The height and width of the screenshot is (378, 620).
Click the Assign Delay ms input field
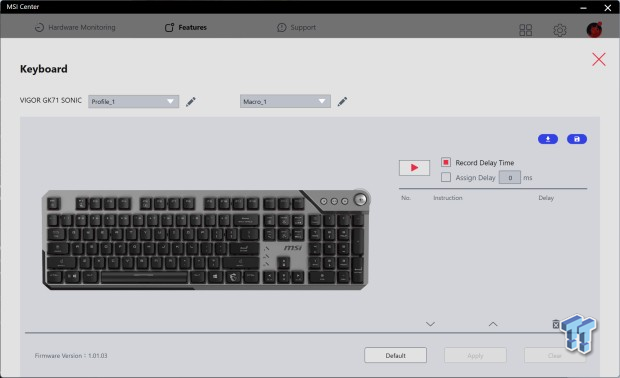510,178
